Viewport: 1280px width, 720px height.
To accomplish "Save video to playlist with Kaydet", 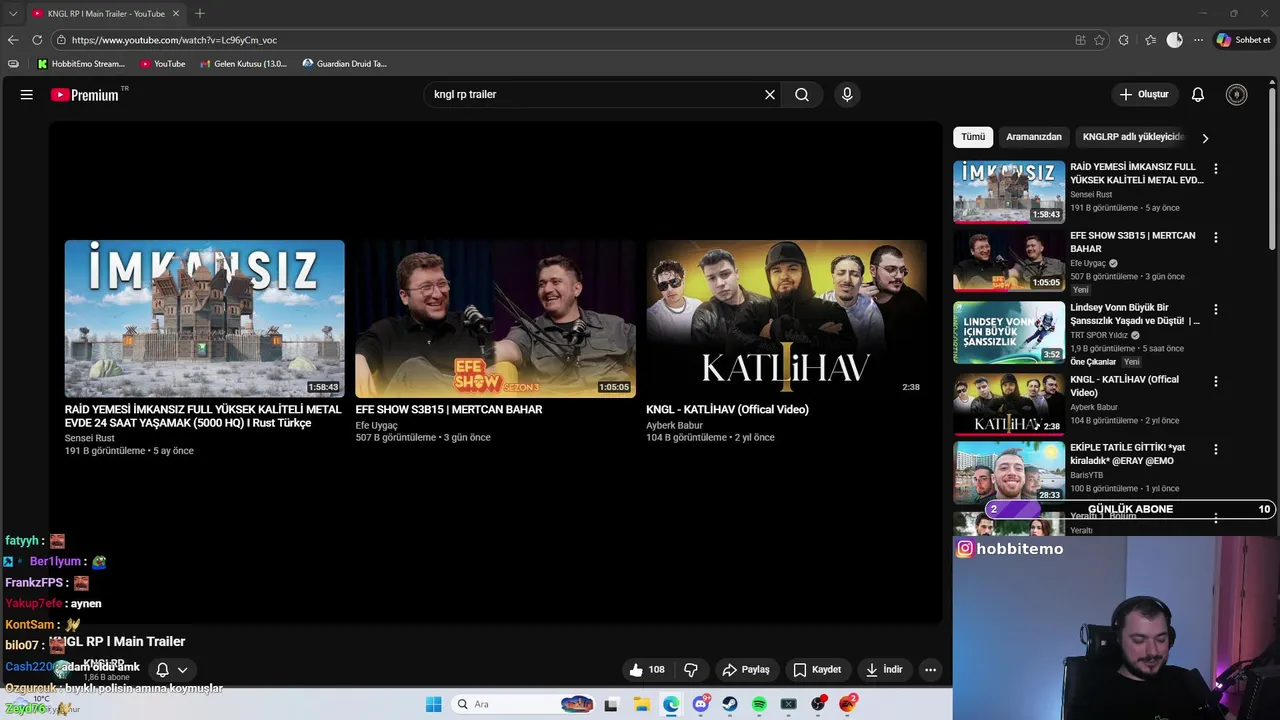I will pos(817,670).
